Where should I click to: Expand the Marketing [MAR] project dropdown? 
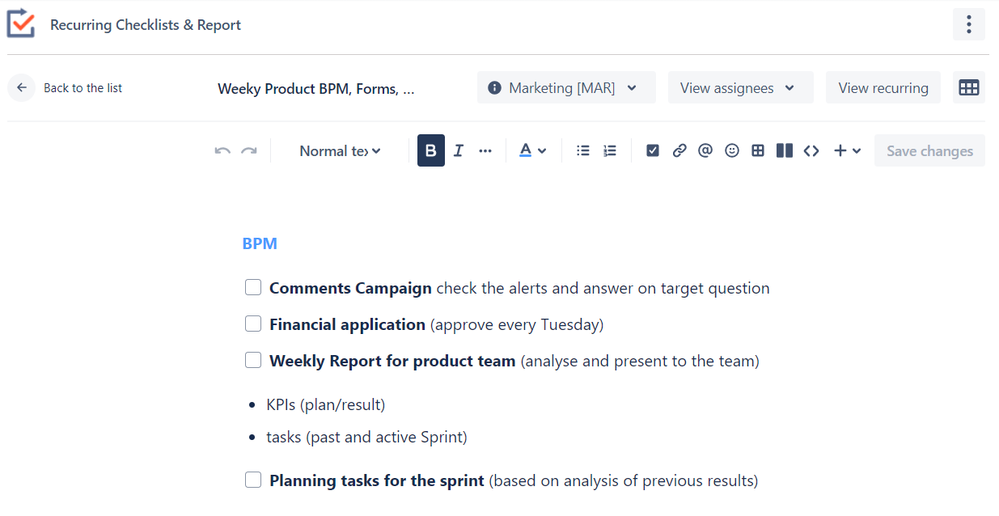click(566, 88)
